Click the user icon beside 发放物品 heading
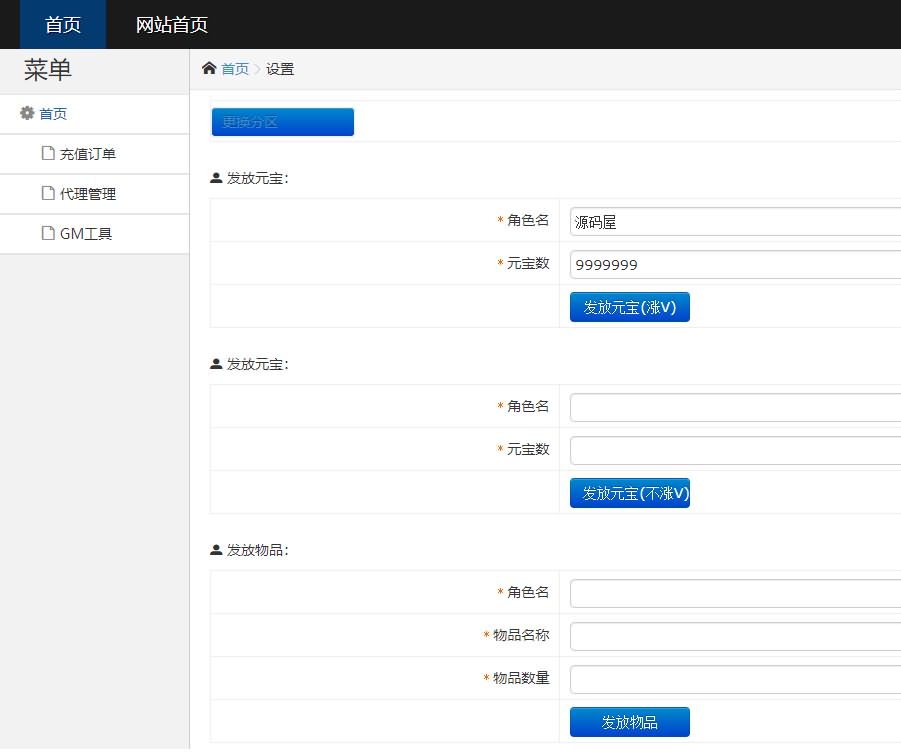The width and height of the screenshot is (901, 756). pos(216,551)
